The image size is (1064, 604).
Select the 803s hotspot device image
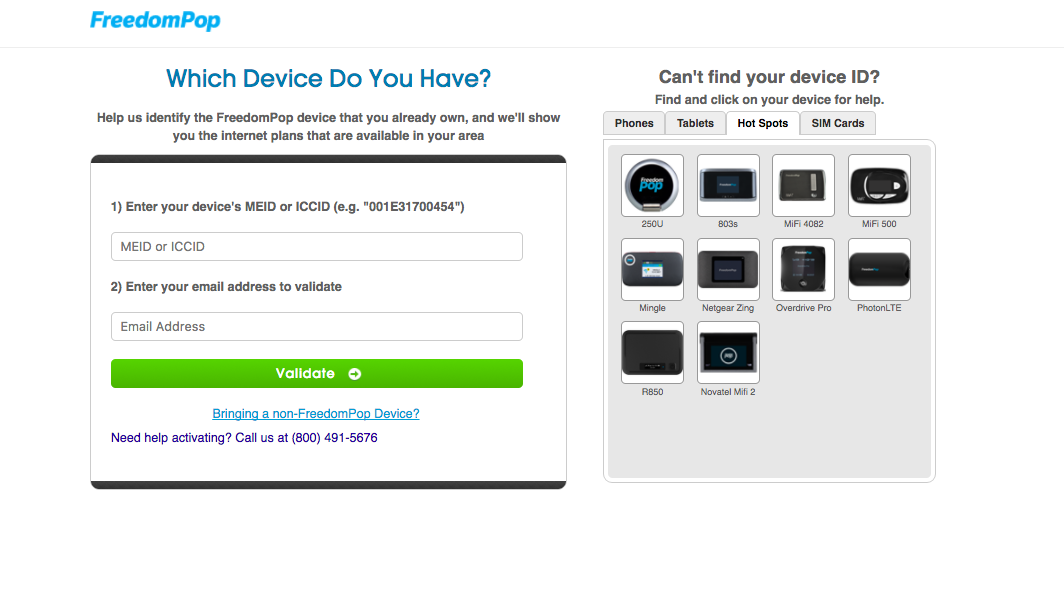pyautogui.click(x=728, y=185)
